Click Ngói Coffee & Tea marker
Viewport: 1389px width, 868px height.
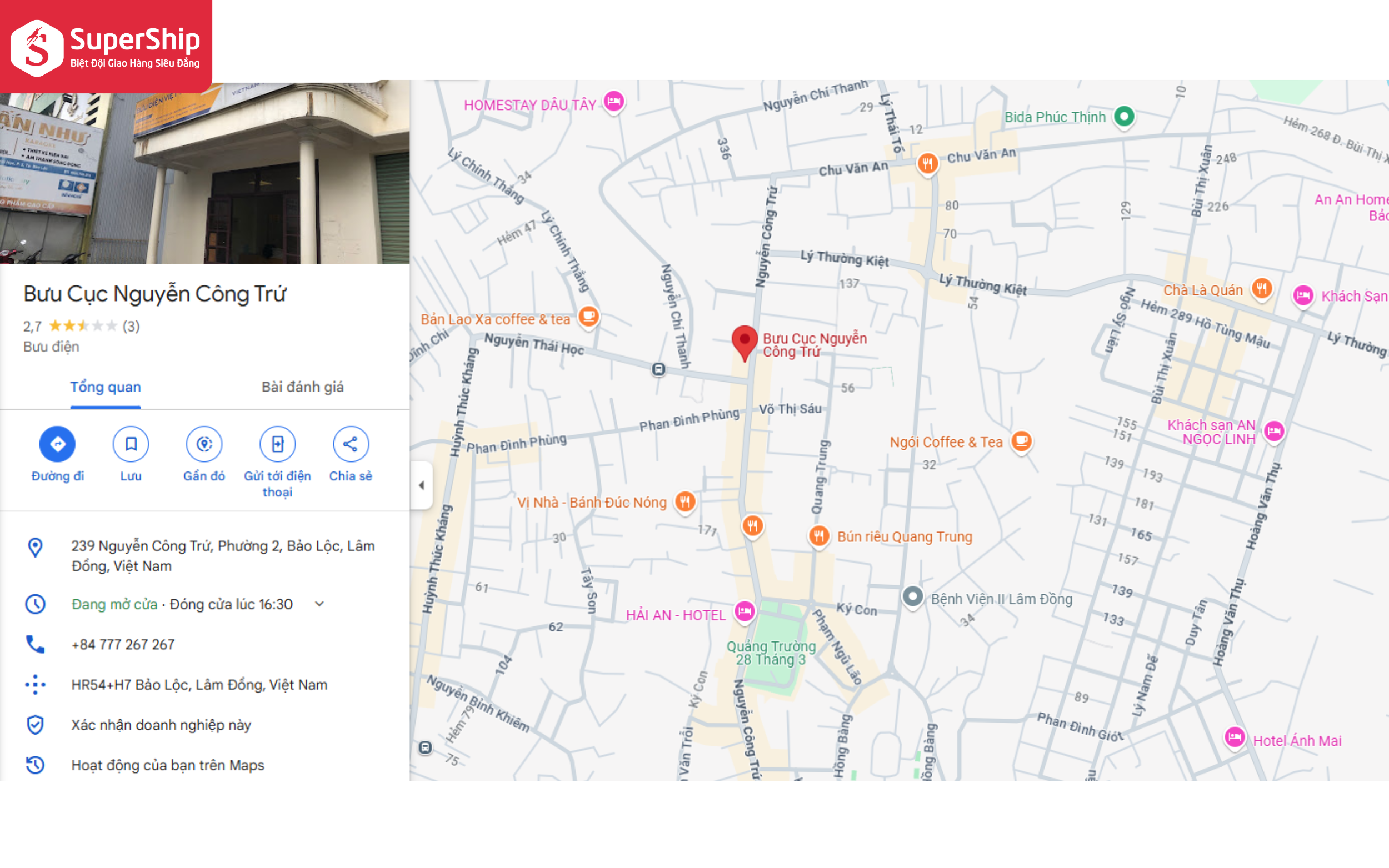(x=1022, y=442)
